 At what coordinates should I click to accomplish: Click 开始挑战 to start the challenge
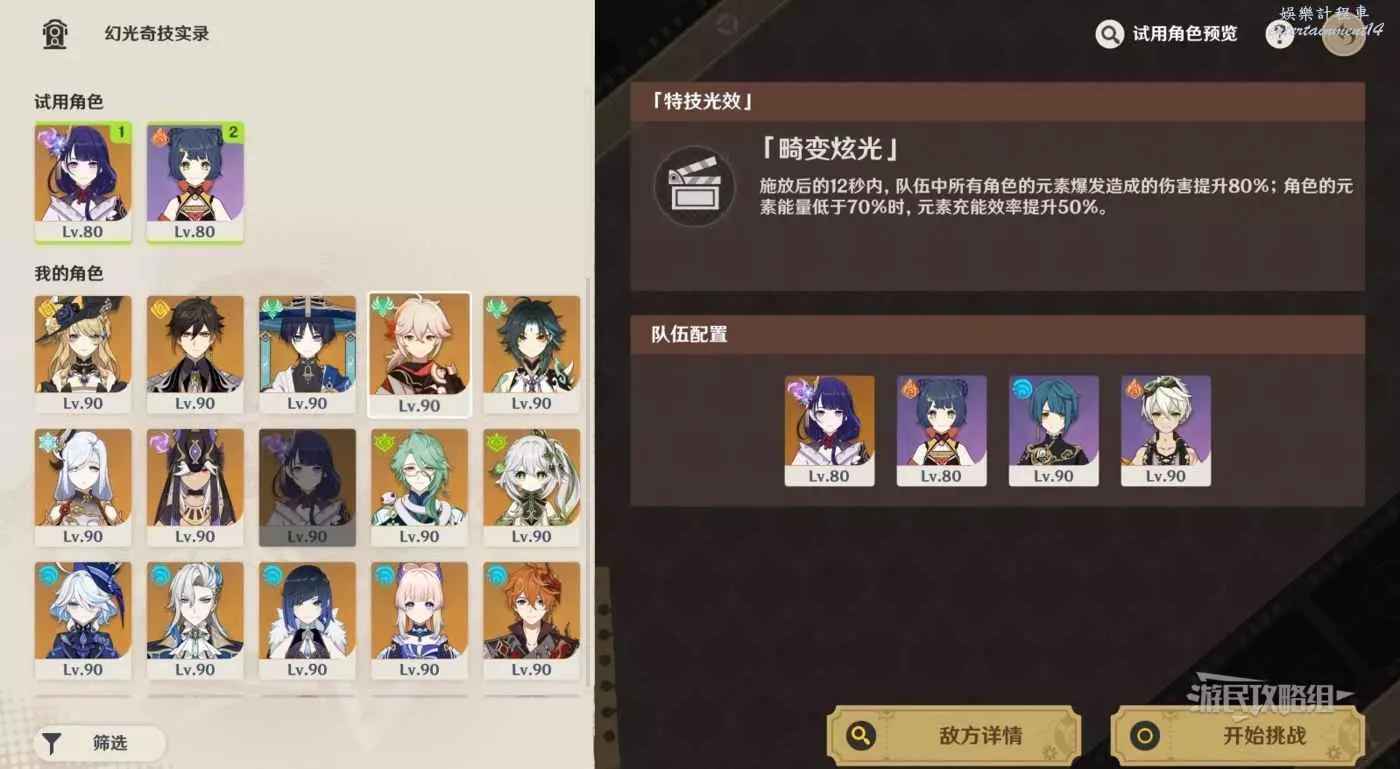click(x=1238, y=737)
